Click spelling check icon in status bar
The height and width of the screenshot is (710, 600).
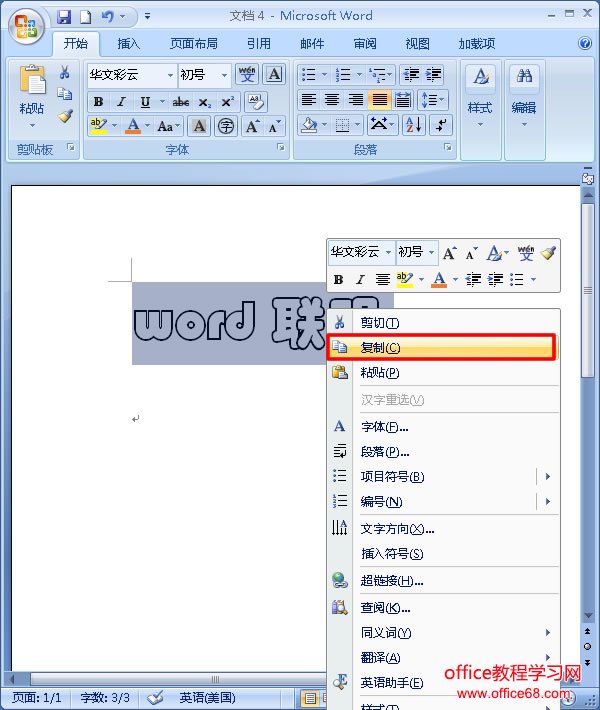[155, 698]
